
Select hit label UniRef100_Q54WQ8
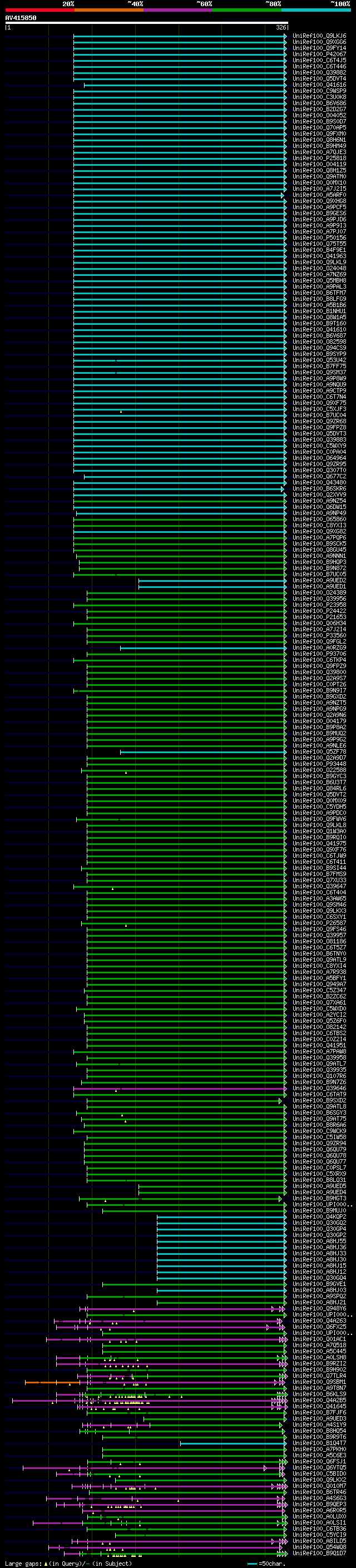[319, 1546]
